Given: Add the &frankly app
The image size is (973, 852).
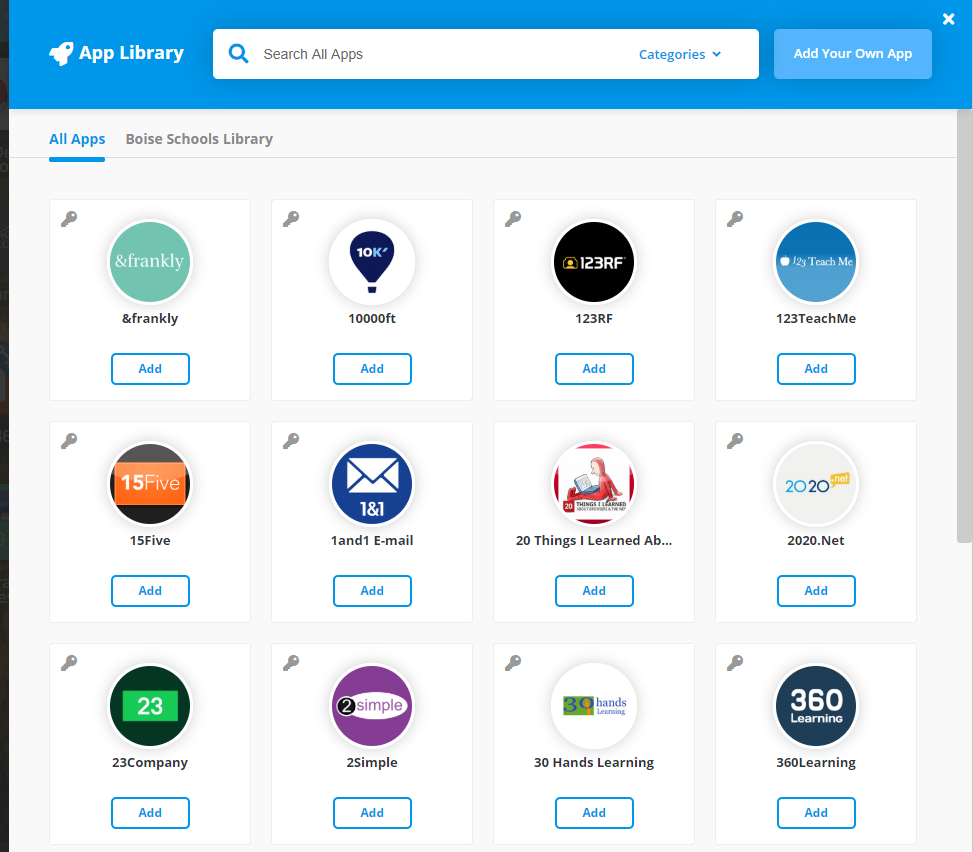Looking at the screenshot, I should (150, 369).
